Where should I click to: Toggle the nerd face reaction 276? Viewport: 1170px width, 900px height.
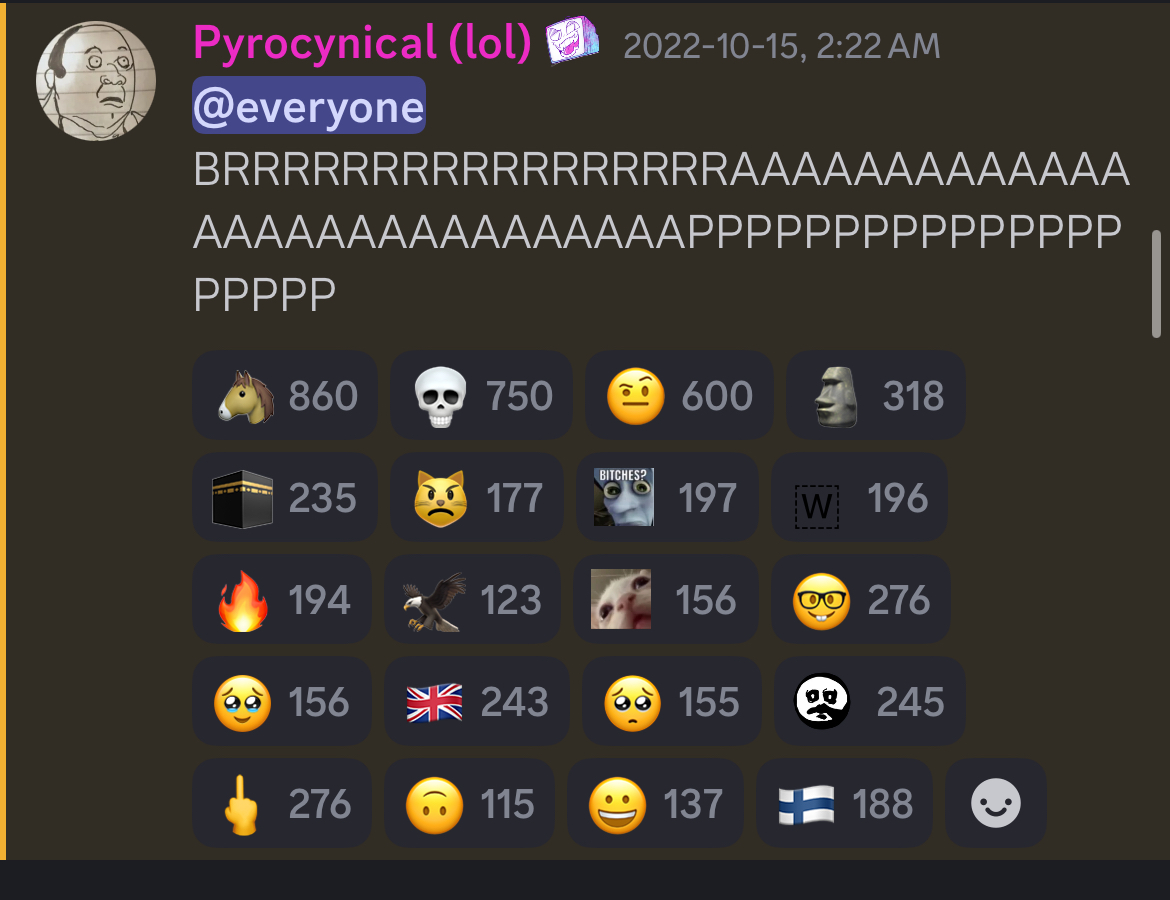[861, 599]
